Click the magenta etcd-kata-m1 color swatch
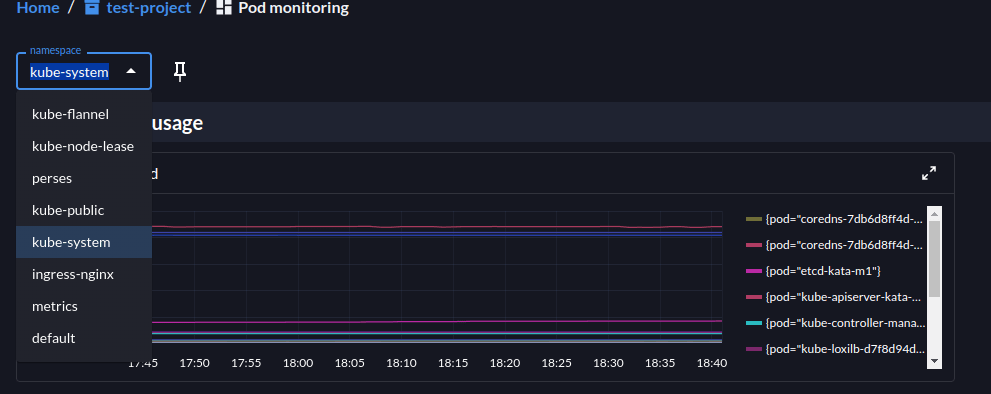The width and height of the screenshot is (991, 394). [x=753, y=271]
